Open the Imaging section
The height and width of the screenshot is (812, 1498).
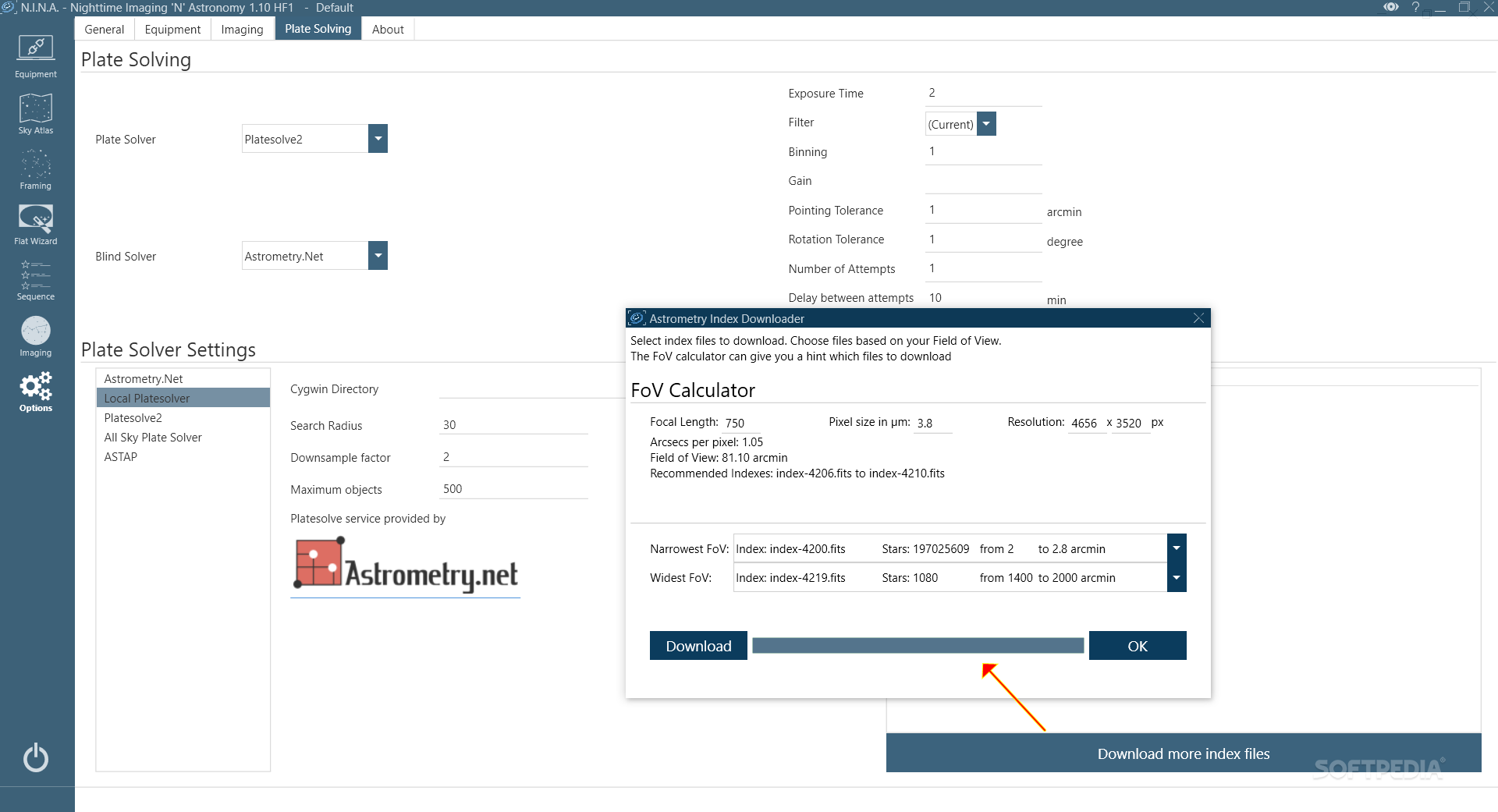(x=36, y=336)
